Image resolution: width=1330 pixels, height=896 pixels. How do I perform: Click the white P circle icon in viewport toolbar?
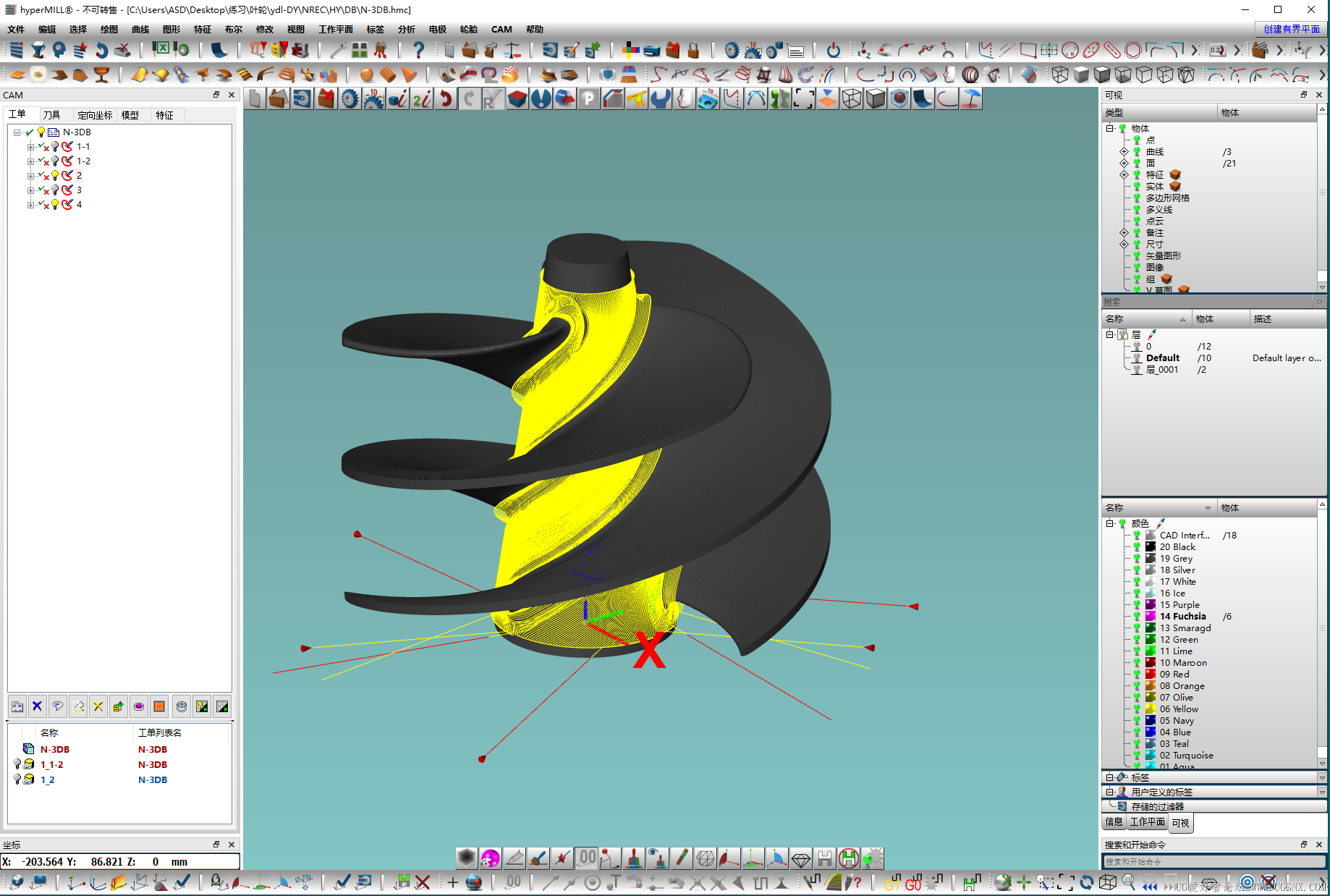coord(589,98)
